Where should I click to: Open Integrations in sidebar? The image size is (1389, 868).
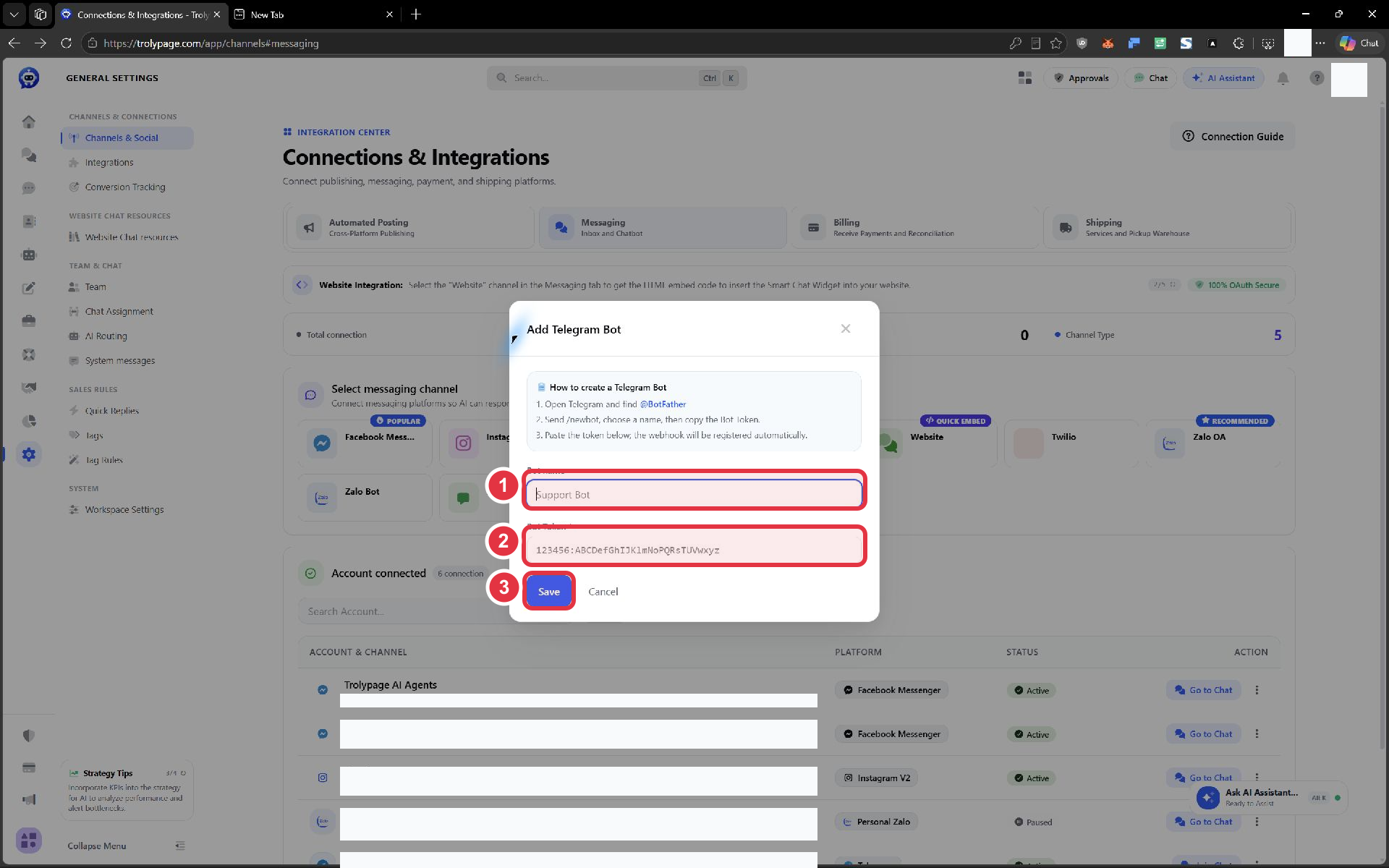pyautogui.click(x=109, y=163)
